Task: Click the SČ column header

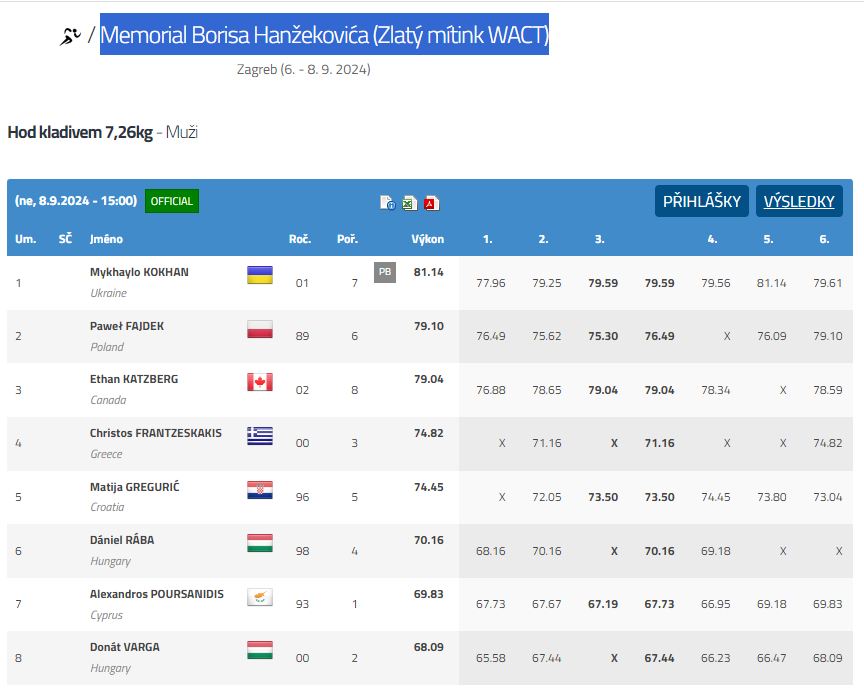Action: pos(65,239)
